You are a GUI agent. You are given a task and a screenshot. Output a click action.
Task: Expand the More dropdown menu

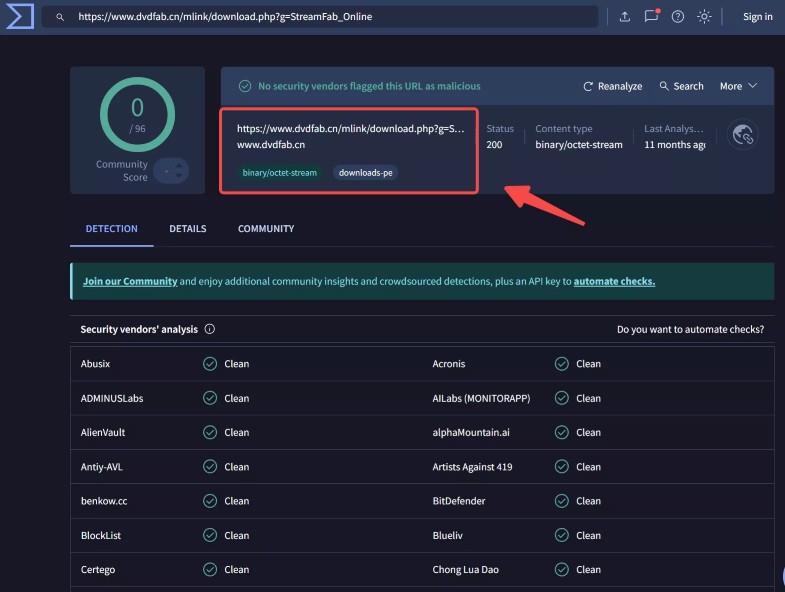[x=738, y=86]
